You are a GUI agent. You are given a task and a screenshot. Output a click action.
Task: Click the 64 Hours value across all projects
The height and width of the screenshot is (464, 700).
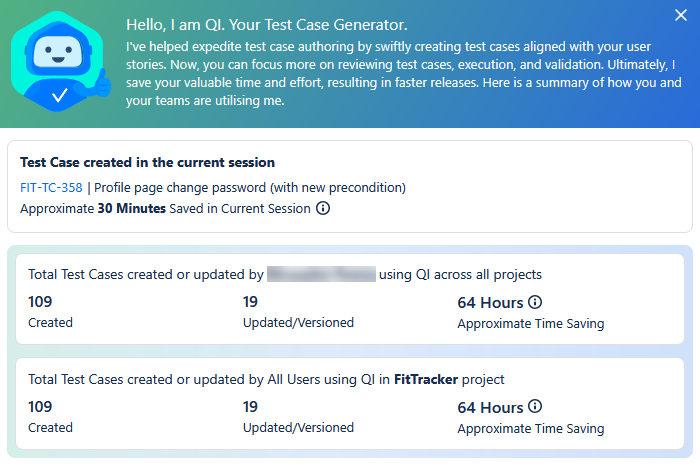(x=490, y=302)
